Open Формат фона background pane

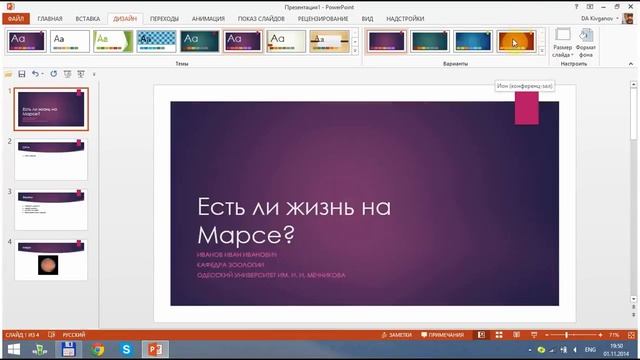point(586,43)
